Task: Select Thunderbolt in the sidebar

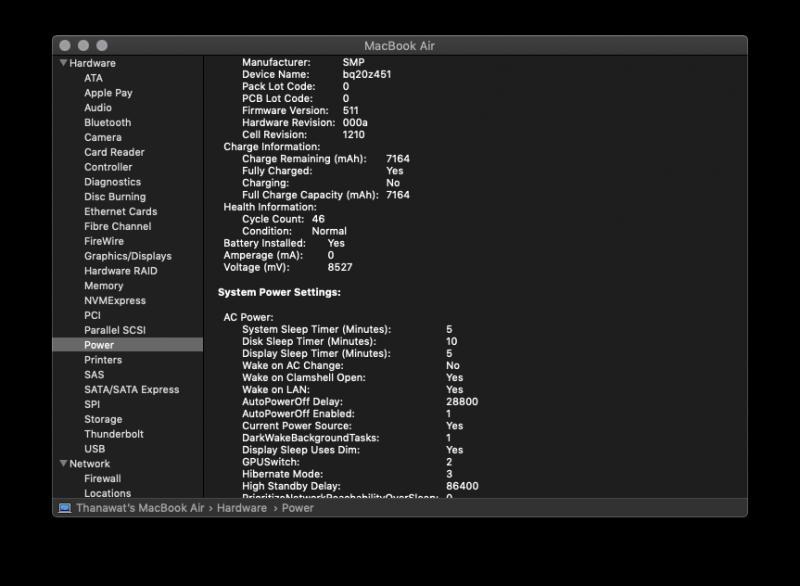Action: pyautogui.click(x=114, y=434)
